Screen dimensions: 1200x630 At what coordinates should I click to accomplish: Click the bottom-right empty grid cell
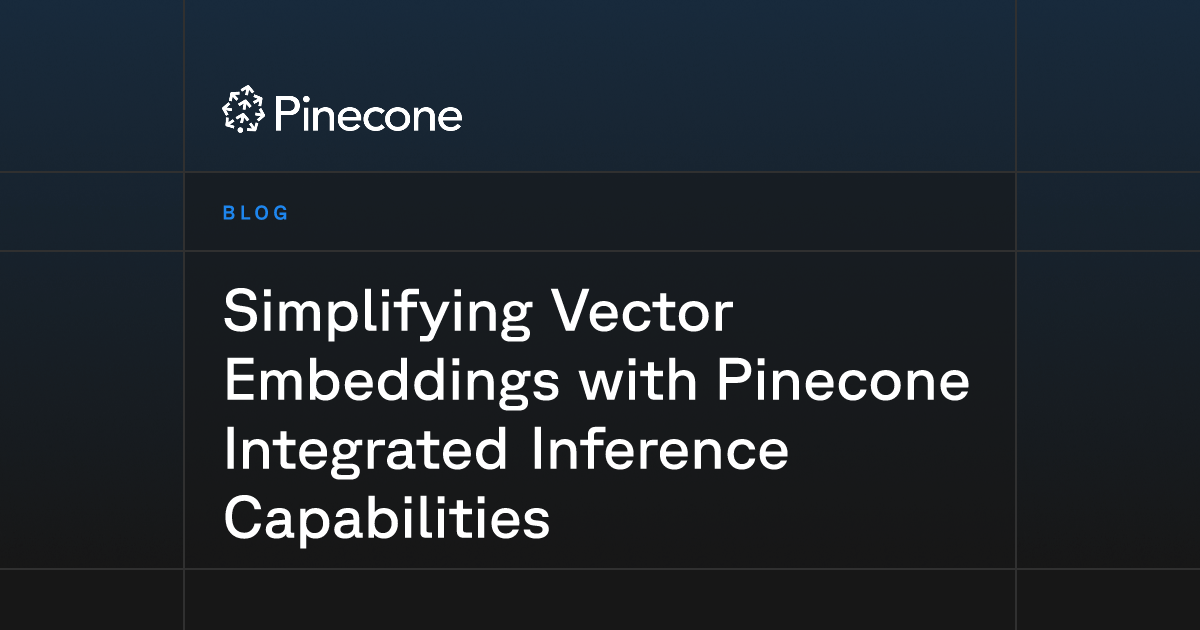coord(1108,600)
